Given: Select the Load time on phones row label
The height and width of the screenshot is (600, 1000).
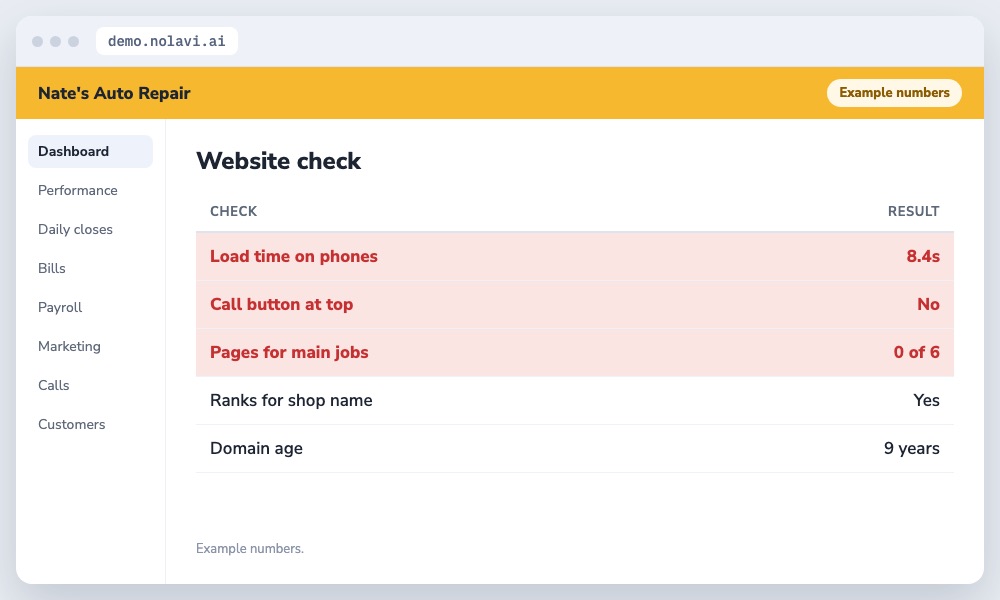Looking at the screenshot, I should 294,256.
